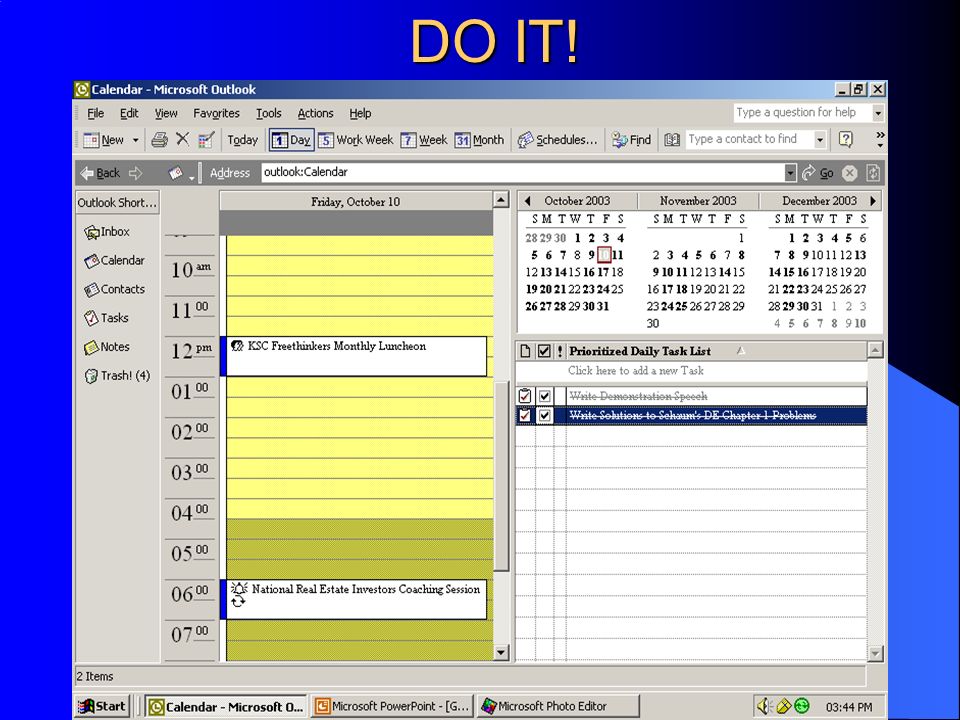
Task: Open Tasks shortcut
Action: coord(107,318)
